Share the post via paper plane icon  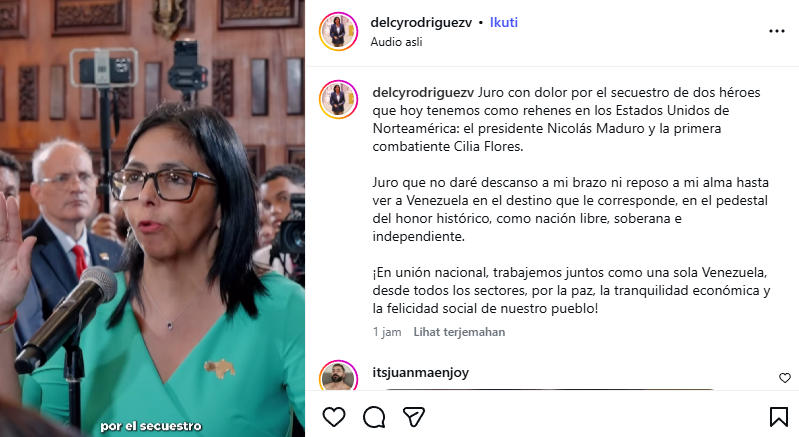pyautogui.click(x=414, y=417)
